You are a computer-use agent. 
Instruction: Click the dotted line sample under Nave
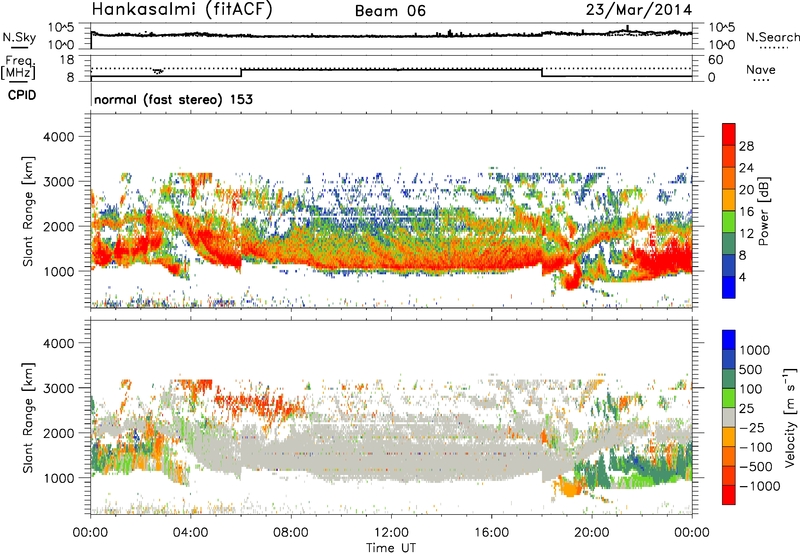tap(762, 81)
